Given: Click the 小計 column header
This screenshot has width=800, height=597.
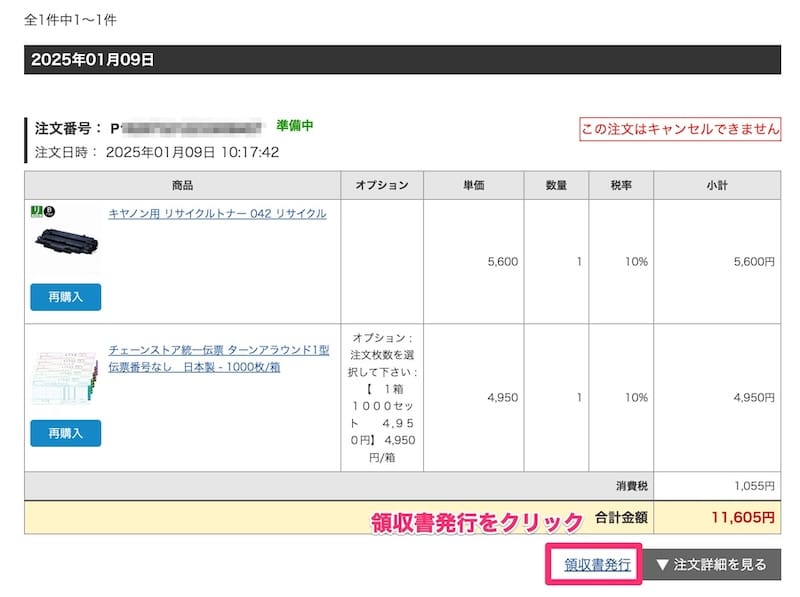Looking at the screenshot, I should point(717,185).
